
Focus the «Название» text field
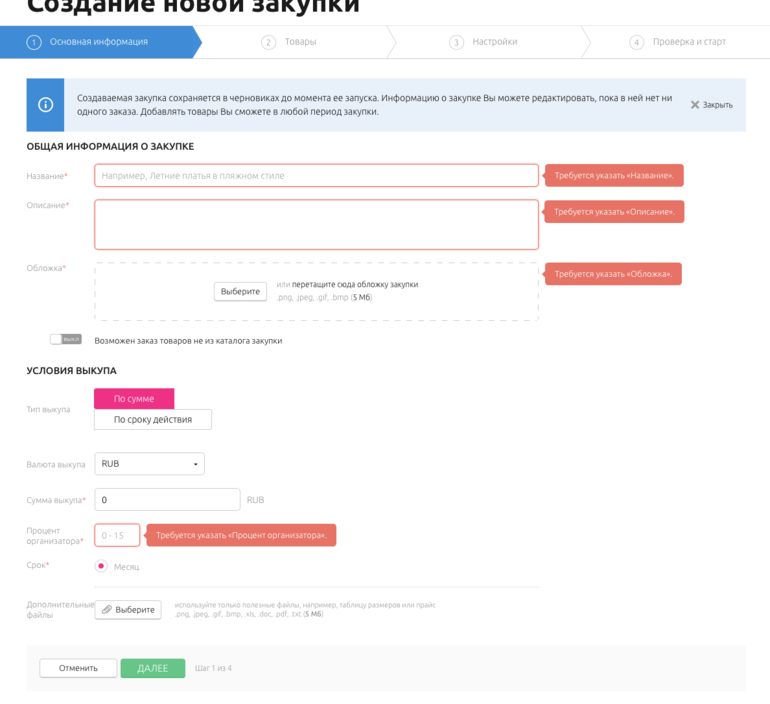tap(316, 176)
